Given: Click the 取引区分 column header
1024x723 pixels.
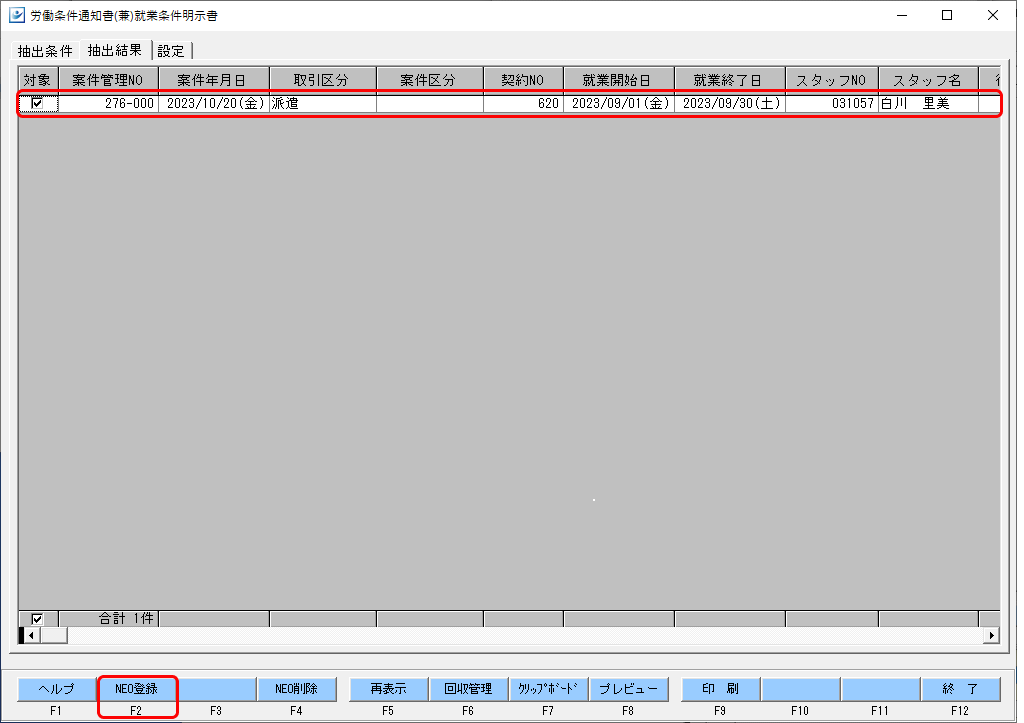Looking at the screenshot, I should (x=323, y=80).
